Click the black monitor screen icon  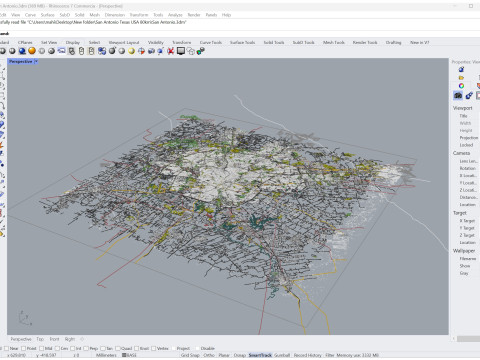pyautogui.click(x=181, y=51)
